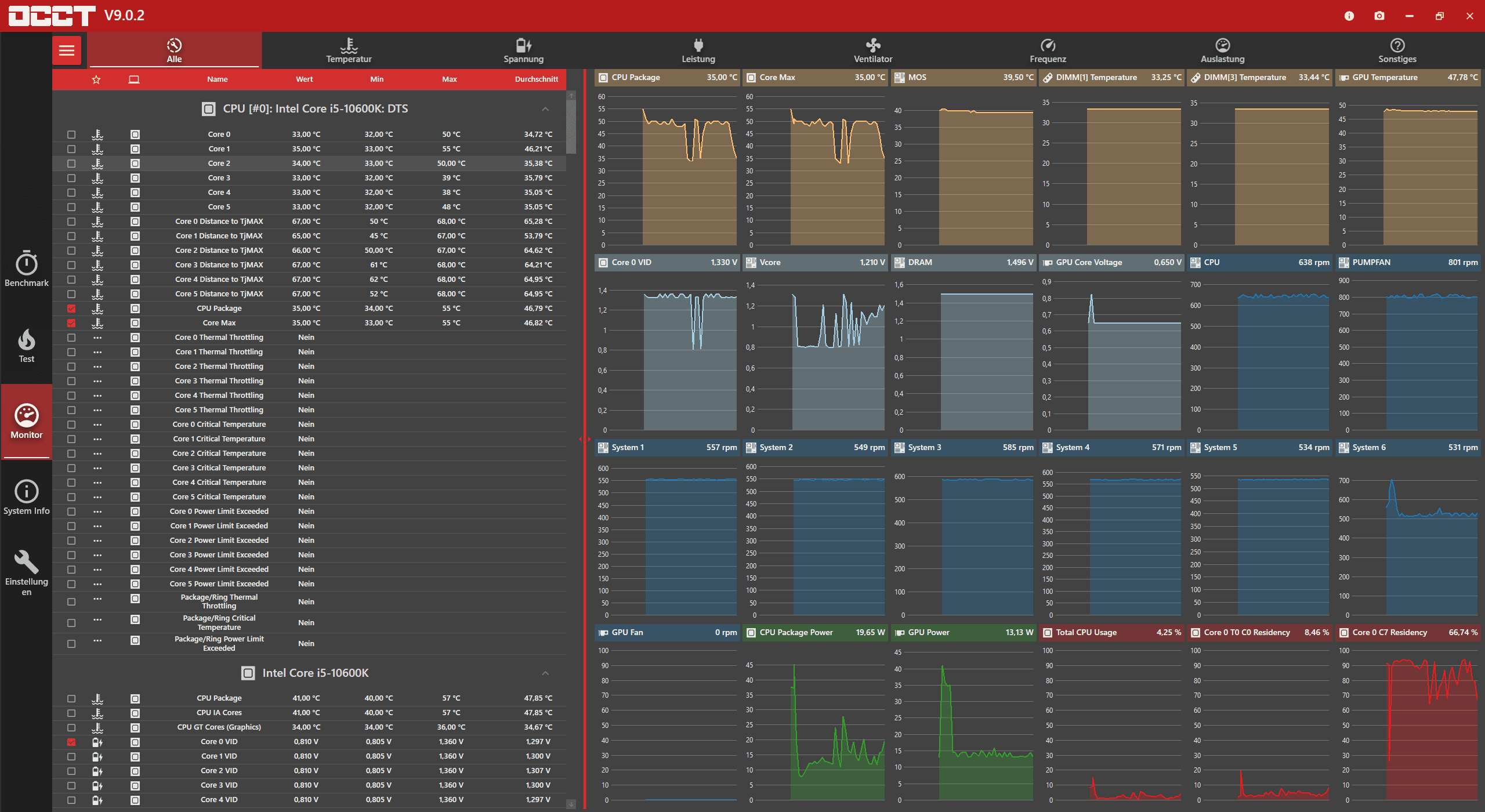
Task: Click the DRAM voltage graph title
Action: [920, 262]
